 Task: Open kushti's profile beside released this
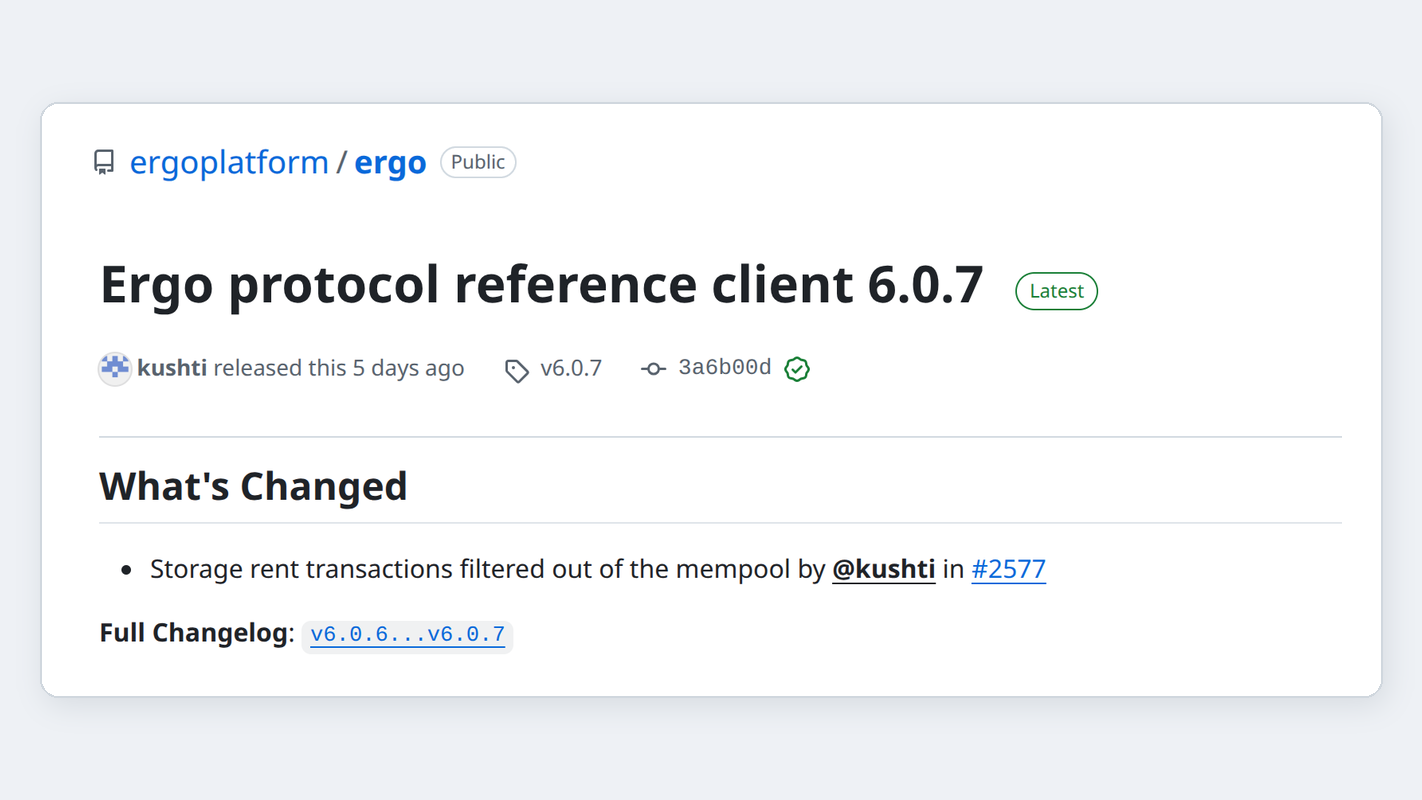[172, 368]
